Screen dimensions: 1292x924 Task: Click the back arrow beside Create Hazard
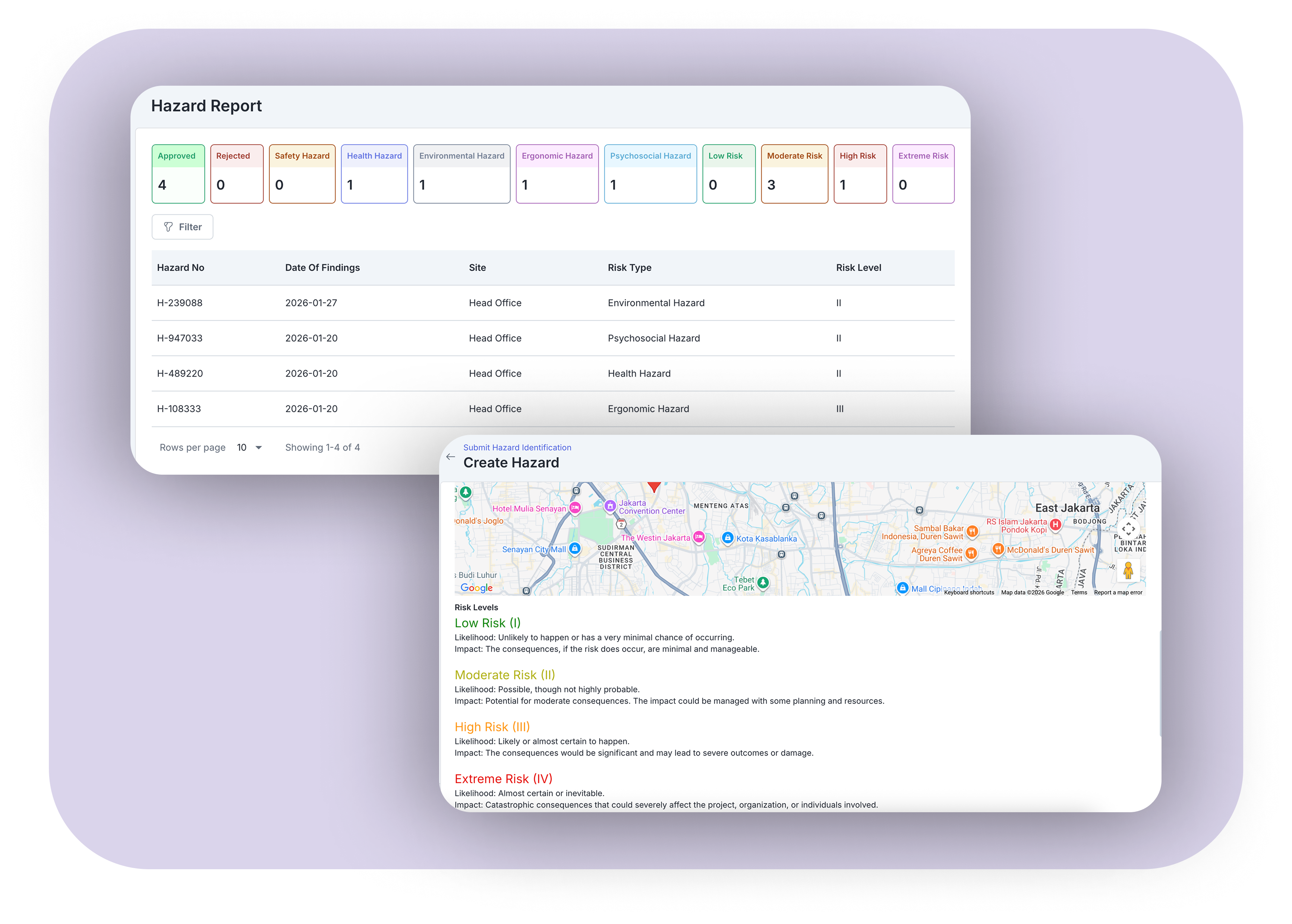click(x=450, y=457)
